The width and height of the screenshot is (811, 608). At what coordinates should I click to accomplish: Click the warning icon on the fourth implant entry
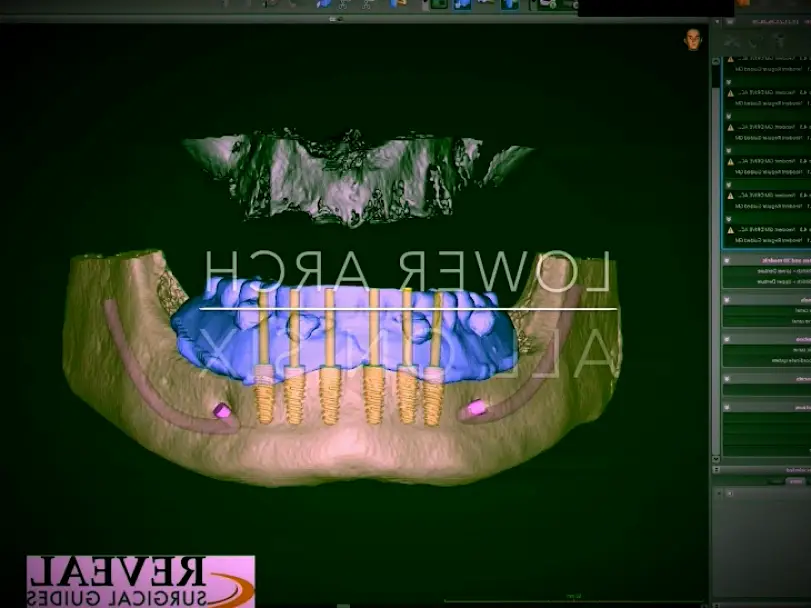[730, 162]
